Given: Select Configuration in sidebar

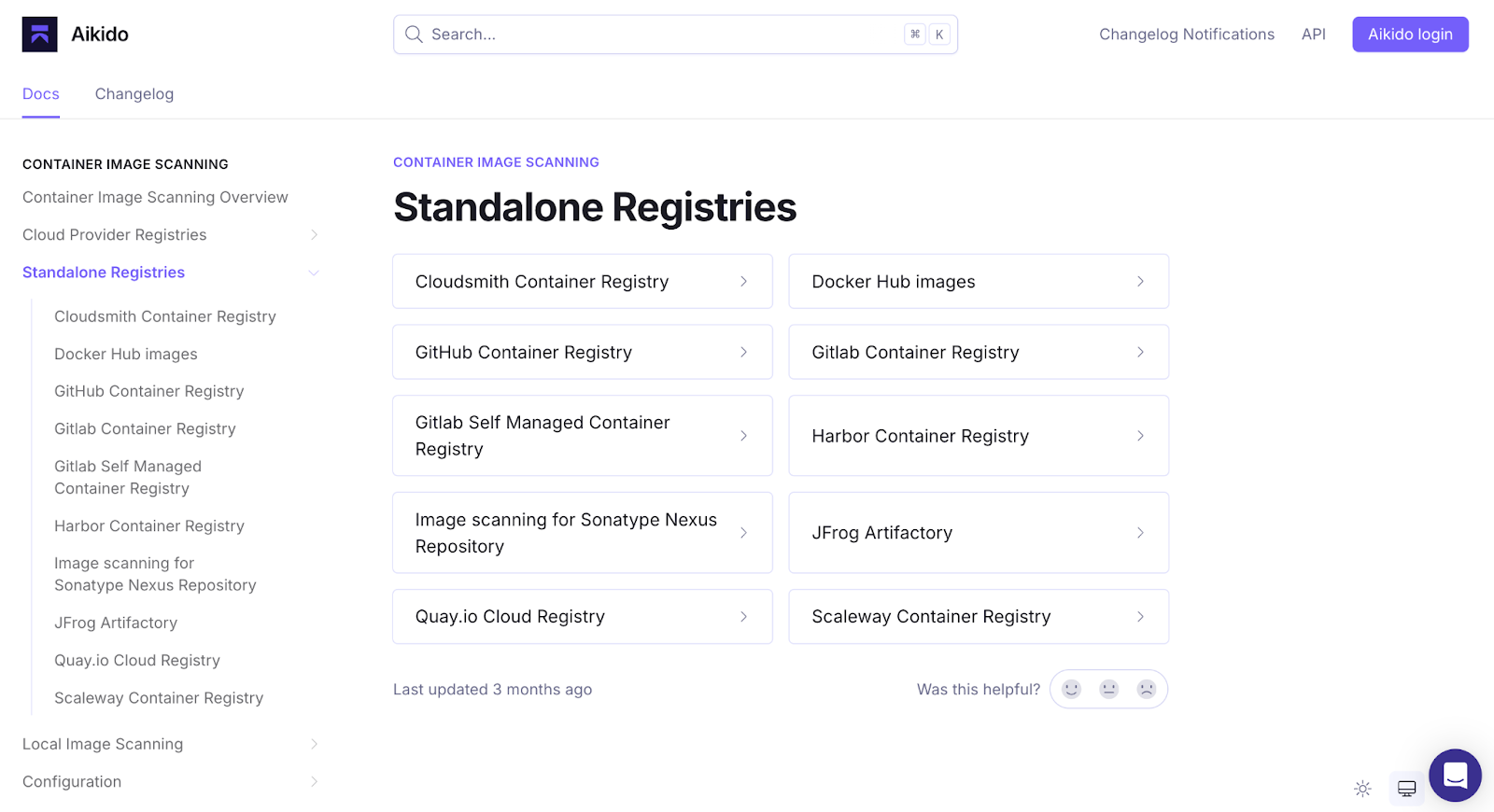Looking at the screenshot, I should pyautogui.click(x=72, y=781).
